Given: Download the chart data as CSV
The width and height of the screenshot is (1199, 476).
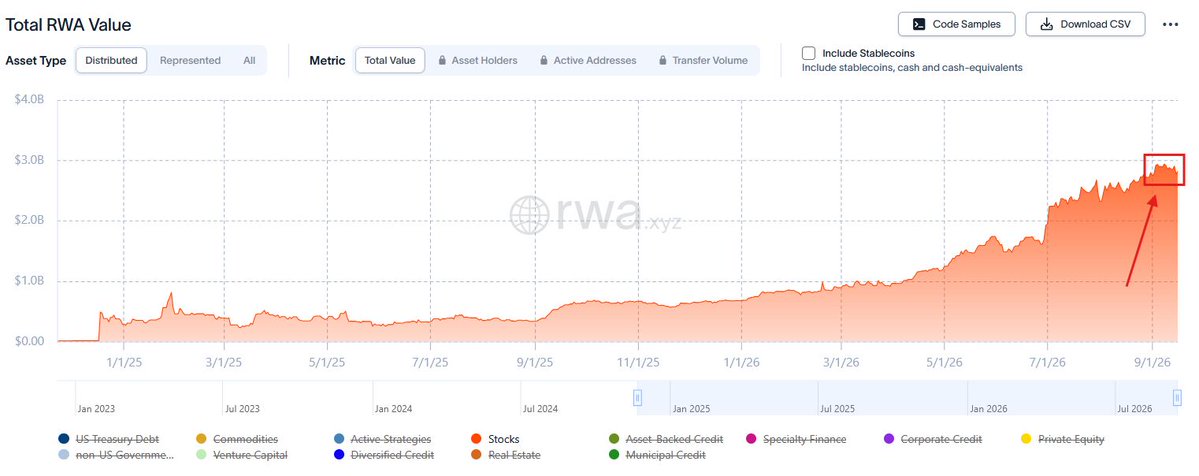Looking at the screenshot, I should tap(1085, 24).
